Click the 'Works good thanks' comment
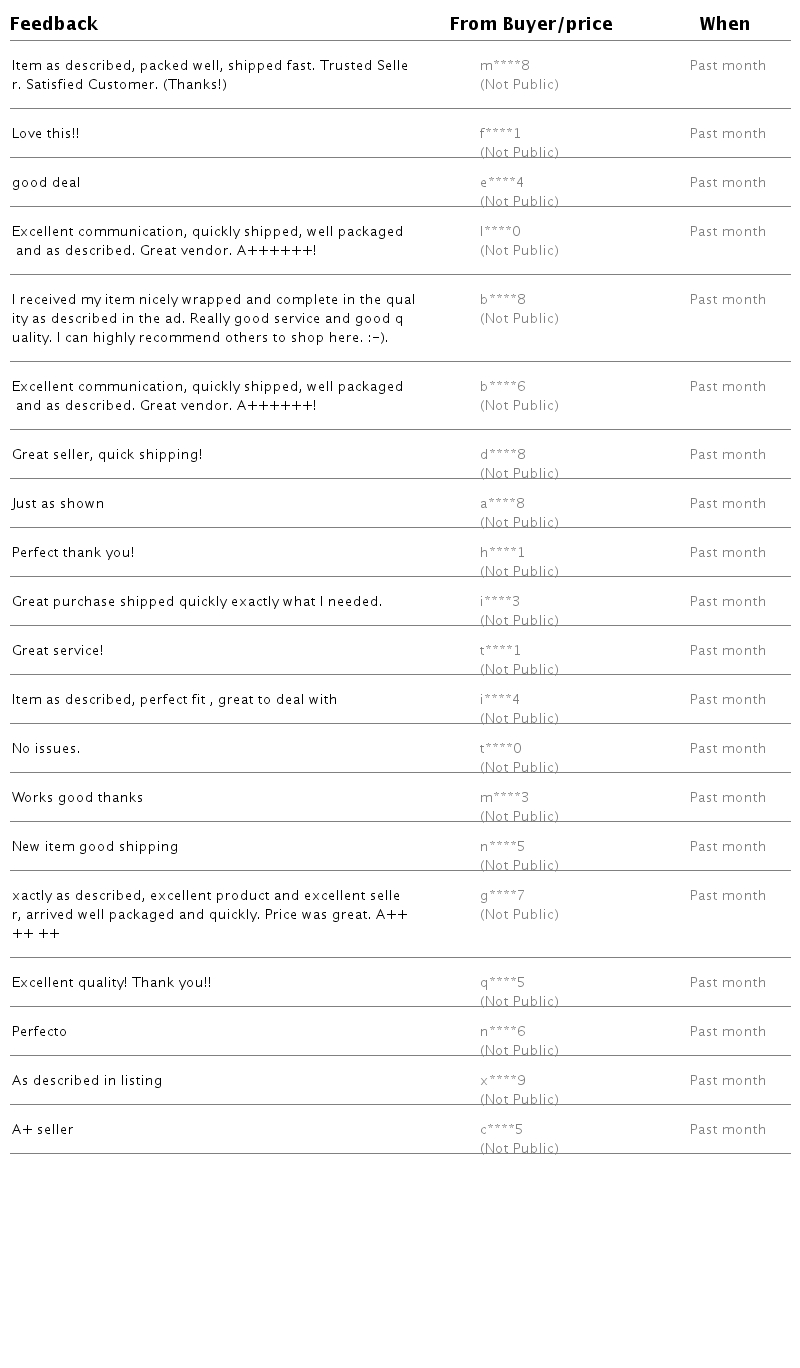Screen dimensions: 800x1368 pyautogui.click(x=78, y=798)
